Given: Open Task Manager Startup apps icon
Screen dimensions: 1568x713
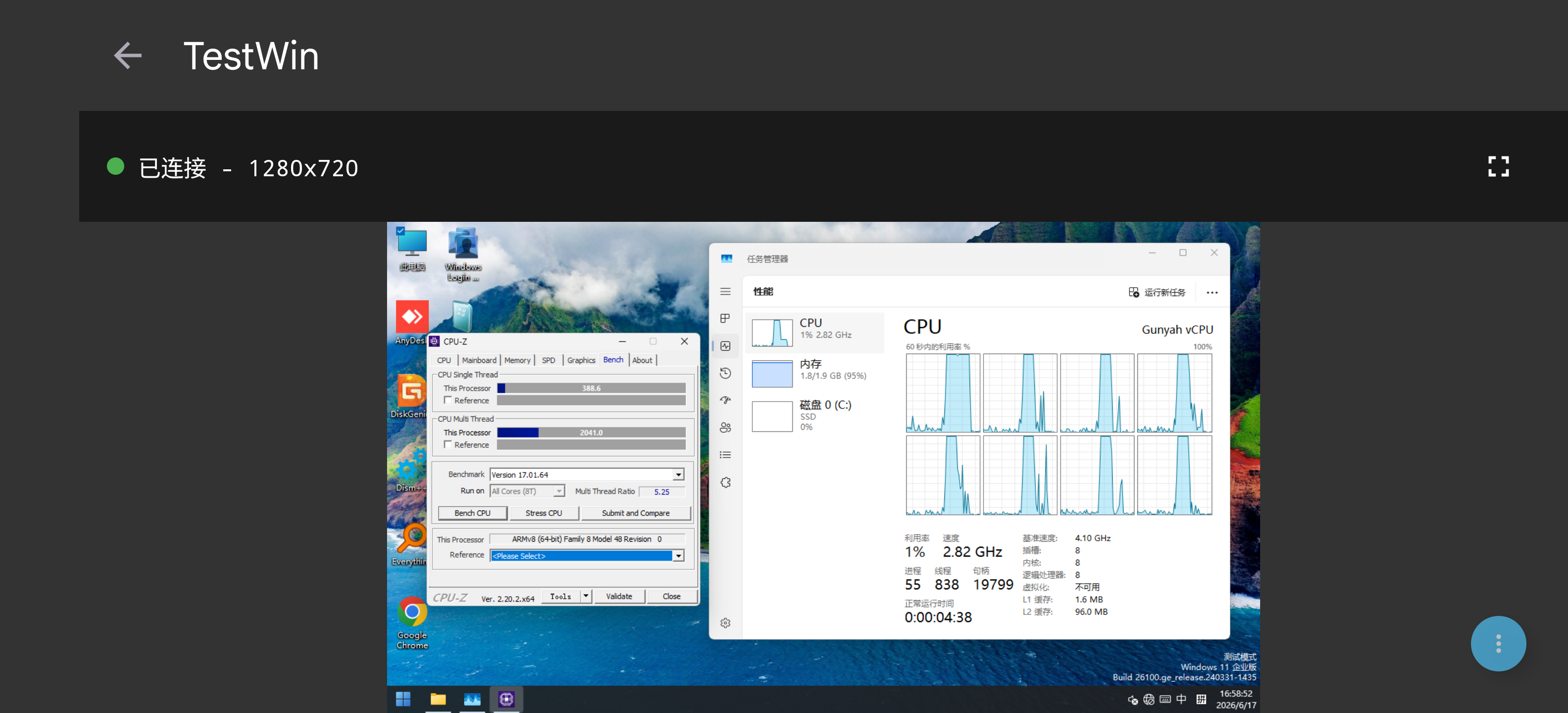Looking at the screenshot, I should point(725,400).
